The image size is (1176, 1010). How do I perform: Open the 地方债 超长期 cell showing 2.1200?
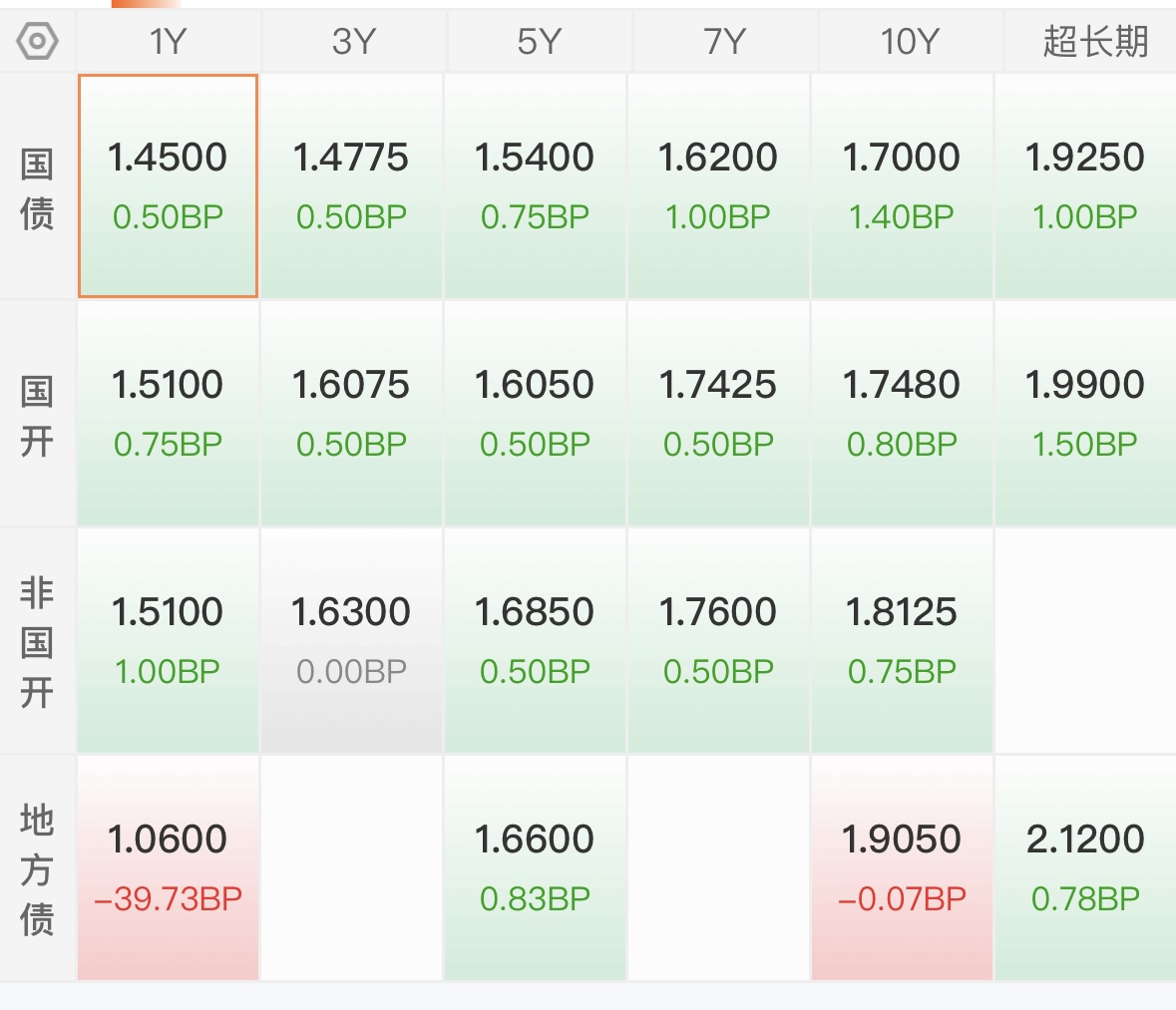pyautogui.click(x=1085, y=867)
